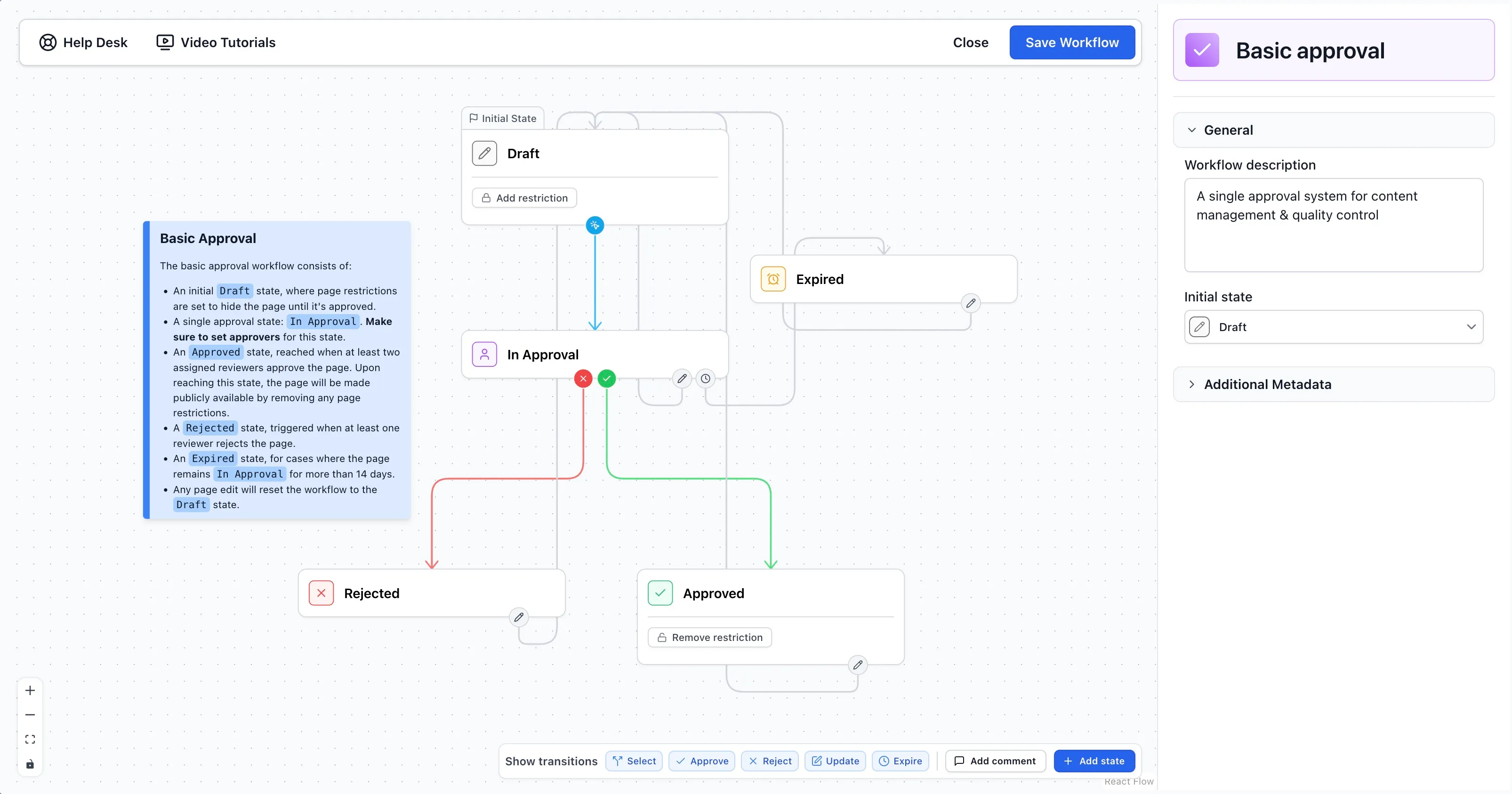Click the Expired alarm clock icon

click(x=773, y=279)
